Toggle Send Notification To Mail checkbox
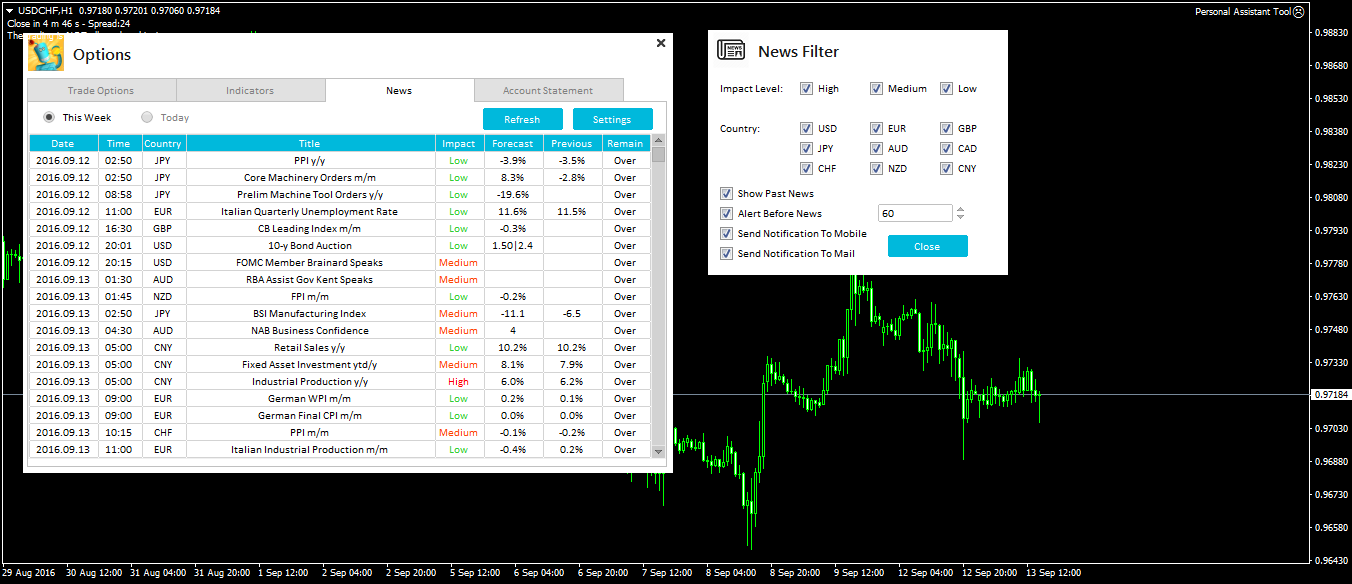 (x=726, y=253)
